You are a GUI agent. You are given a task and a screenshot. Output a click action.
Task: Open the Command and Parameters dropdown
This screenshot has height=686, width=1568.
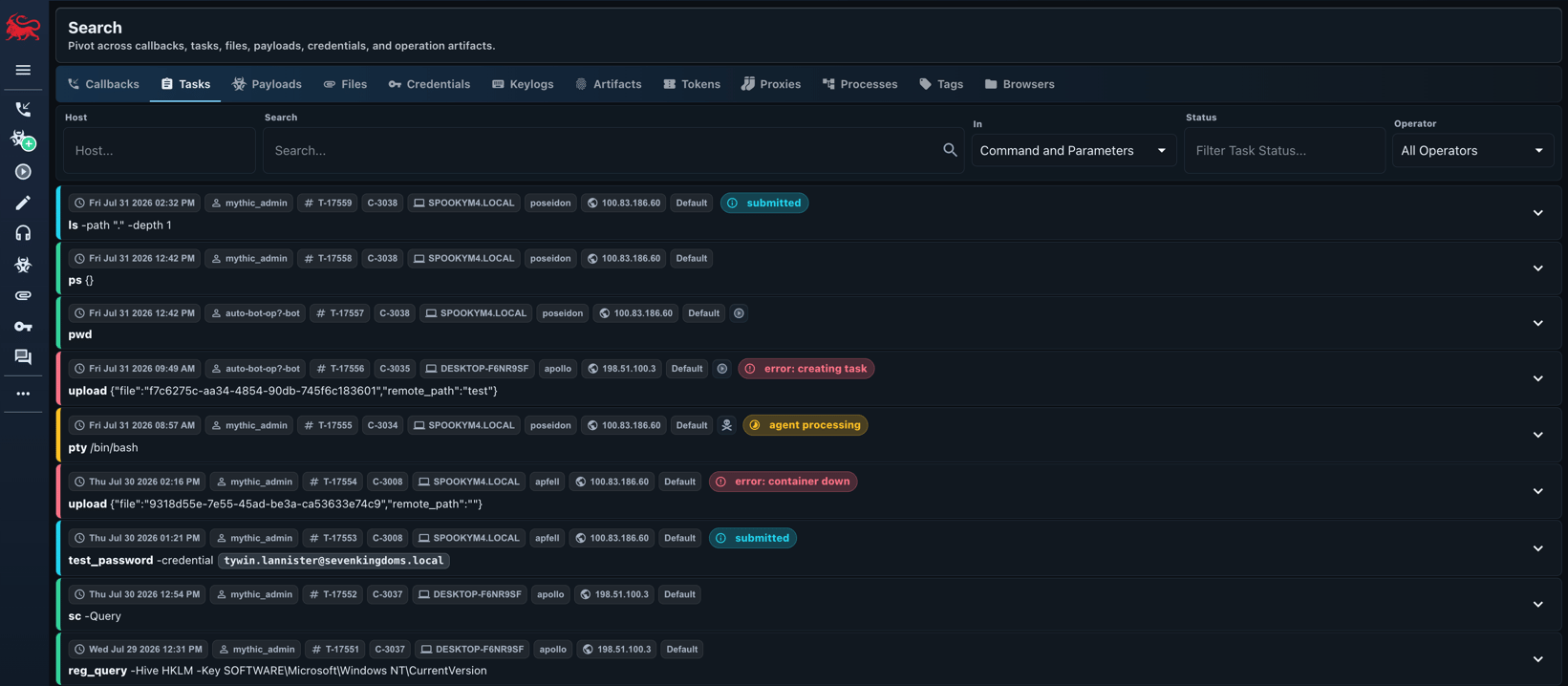(1073, 150)
